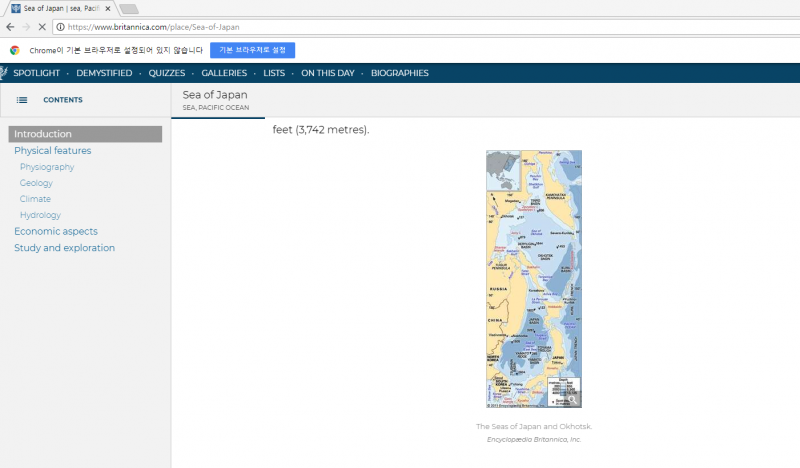Click the browser forward arrow
This screenshot has width=800, height=468.
pos(23,27)
